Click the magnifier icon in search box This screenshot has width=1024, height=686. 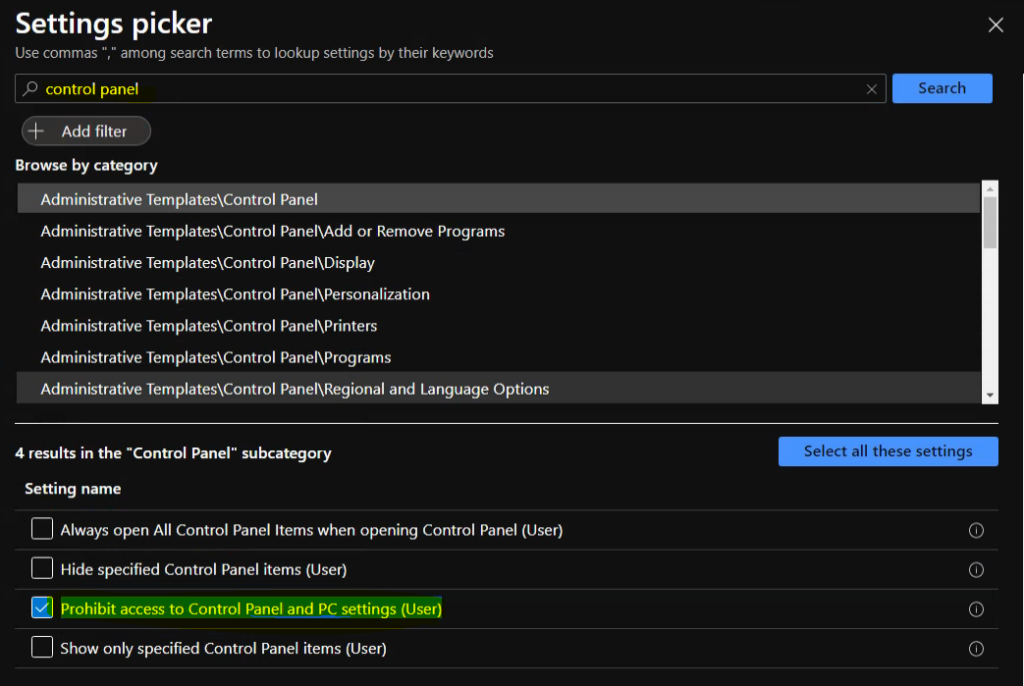pos(30,89)
